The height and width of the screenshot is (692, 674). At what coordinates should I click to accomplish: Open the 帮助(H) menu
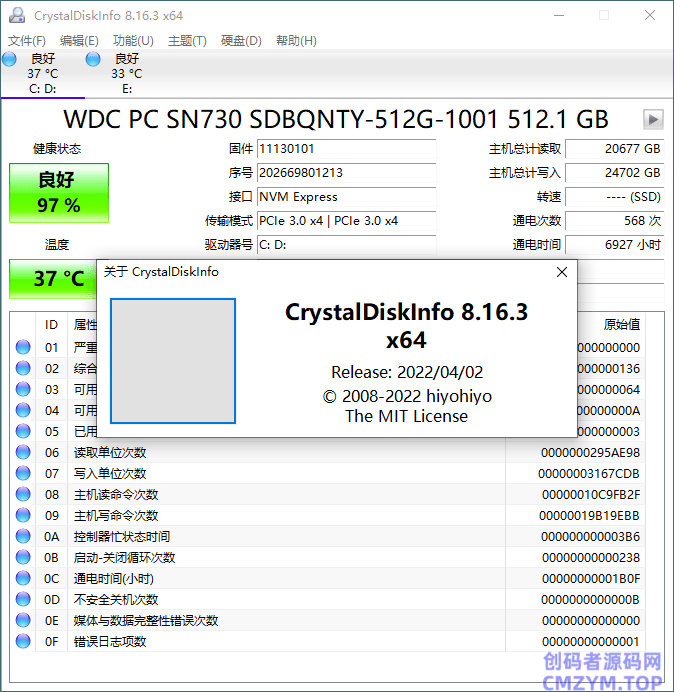pos(295,41)
